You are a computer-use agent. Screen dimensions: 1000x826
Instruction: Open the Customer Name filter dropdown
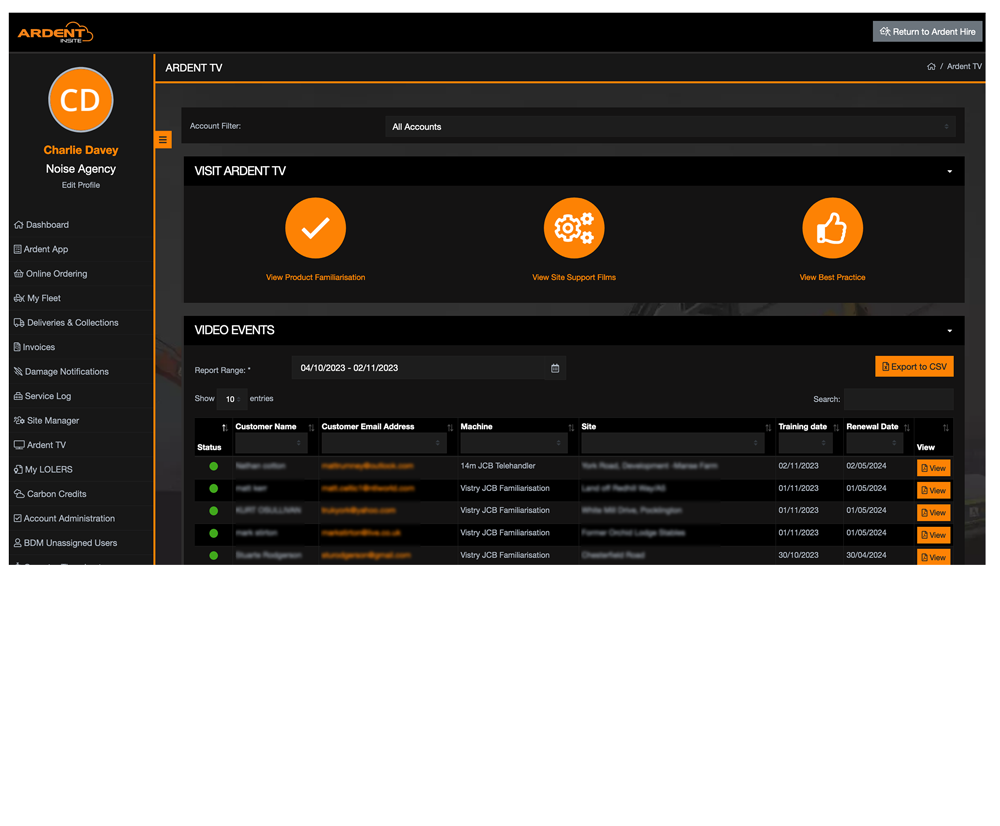(271, 443)
